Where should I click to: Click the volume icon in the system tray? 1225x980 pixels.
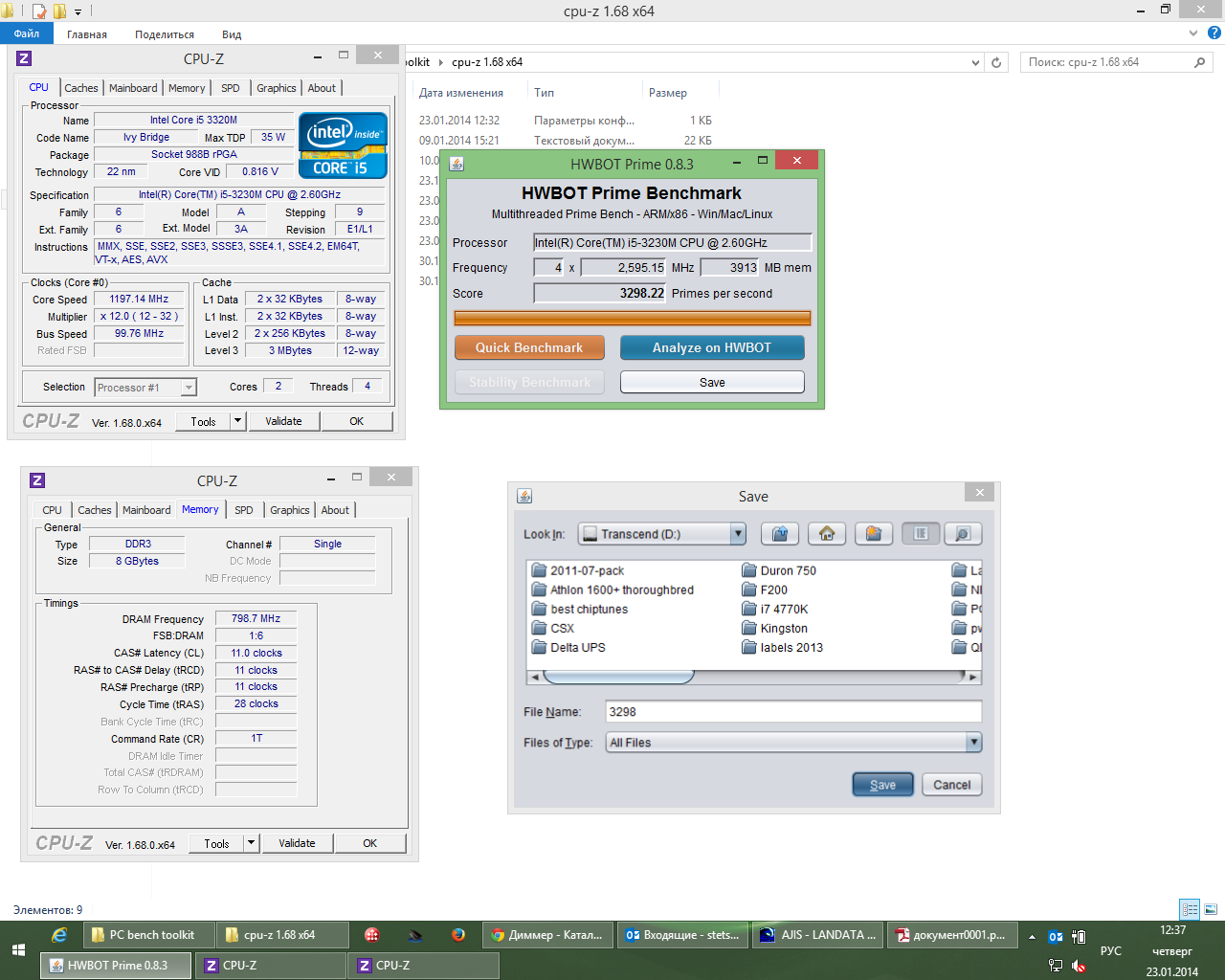coord(1079,966)
